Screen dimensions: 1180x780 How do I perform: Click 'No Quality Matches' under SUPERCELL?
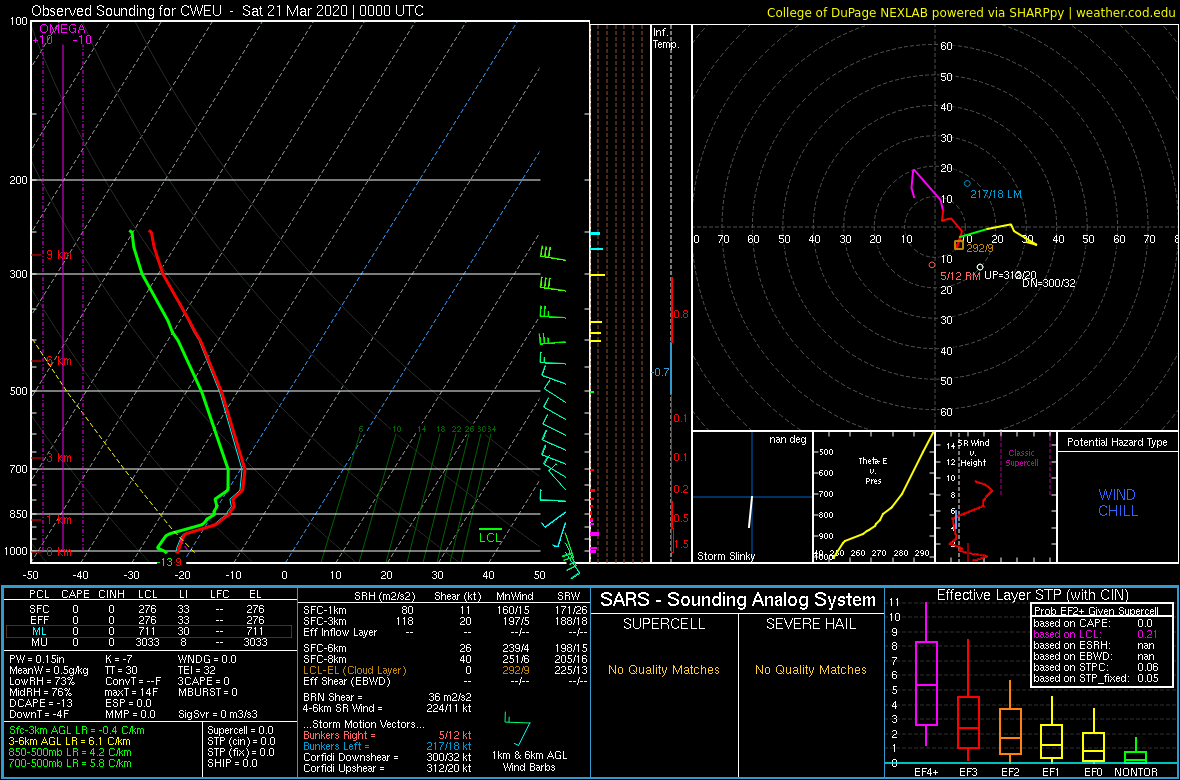pos(664,669)
